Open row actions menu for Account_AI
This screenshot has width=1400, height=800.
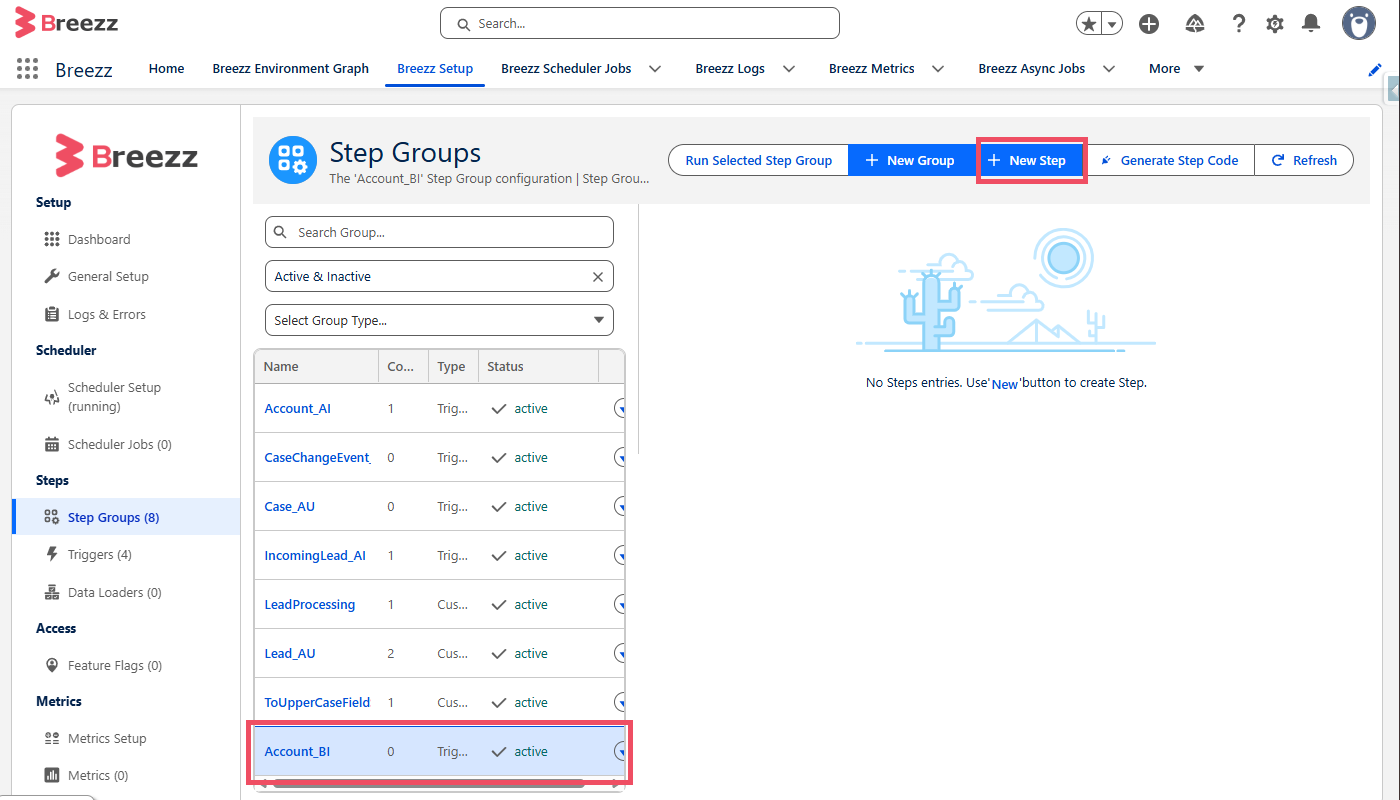[619, 408]
